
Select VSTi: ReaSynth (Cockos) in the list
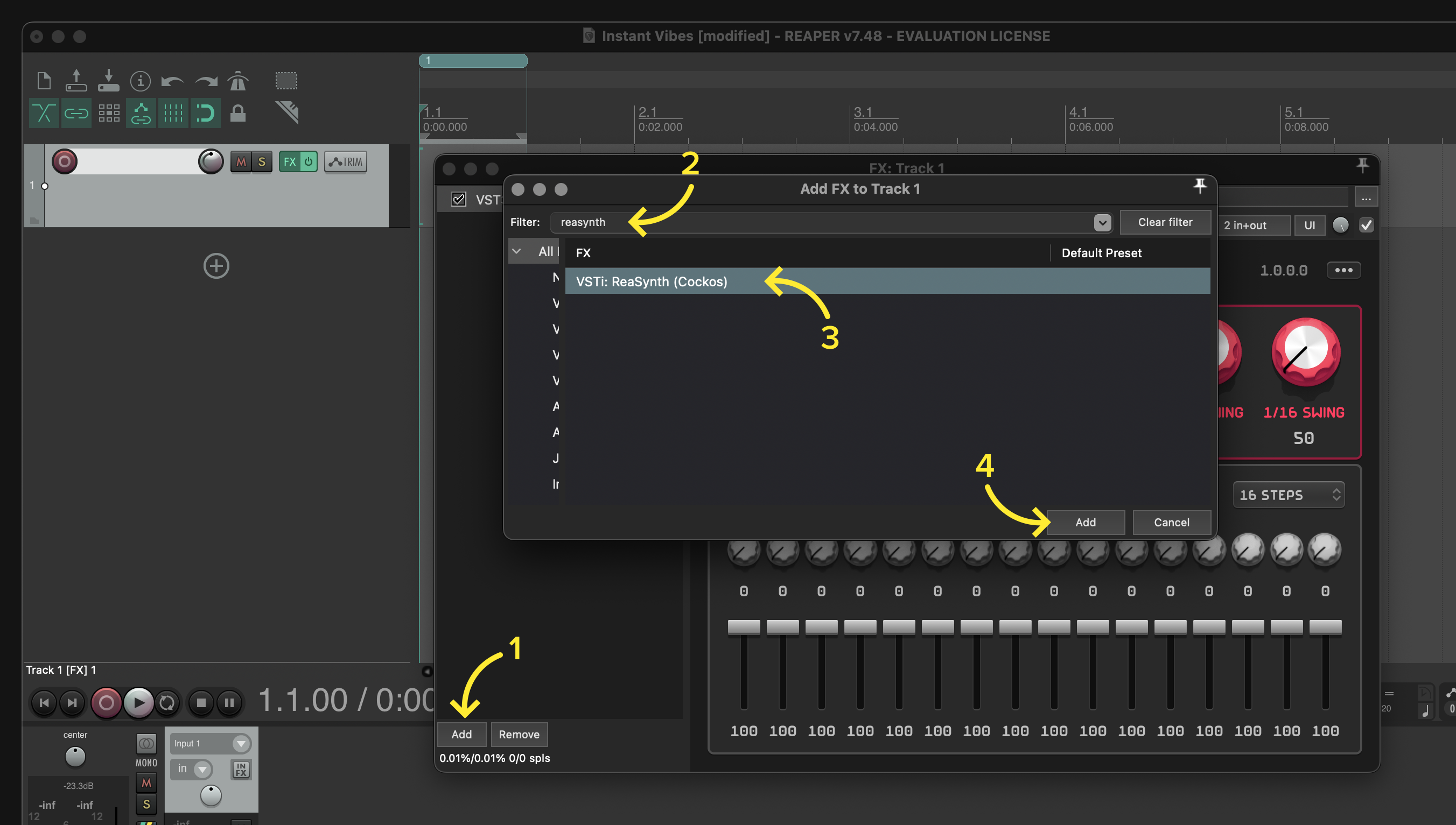(x=887, y=281)
